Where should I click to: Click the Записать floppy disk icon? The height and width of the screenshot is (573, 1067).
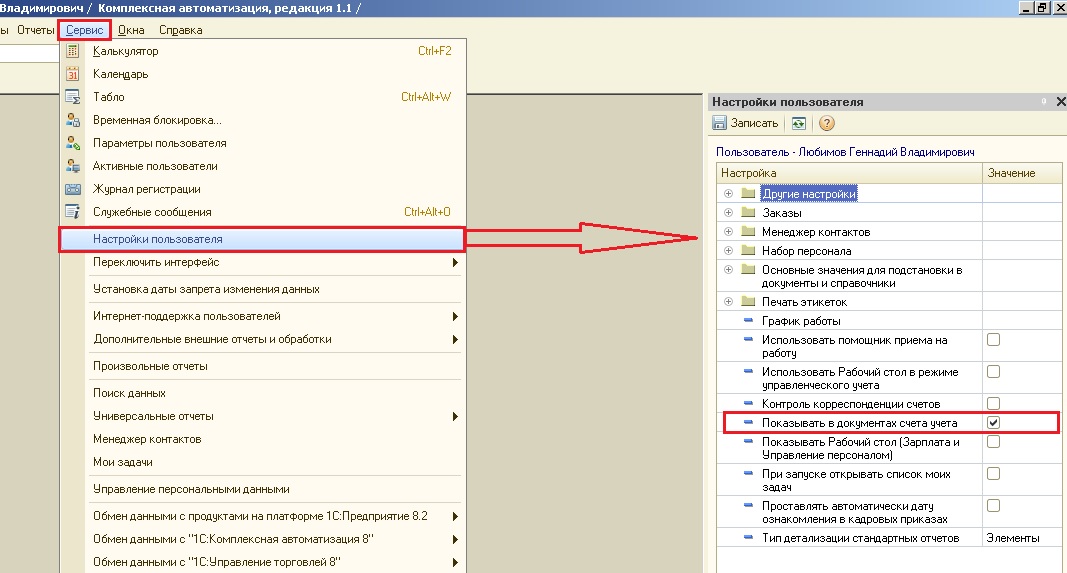coord(719,123)
